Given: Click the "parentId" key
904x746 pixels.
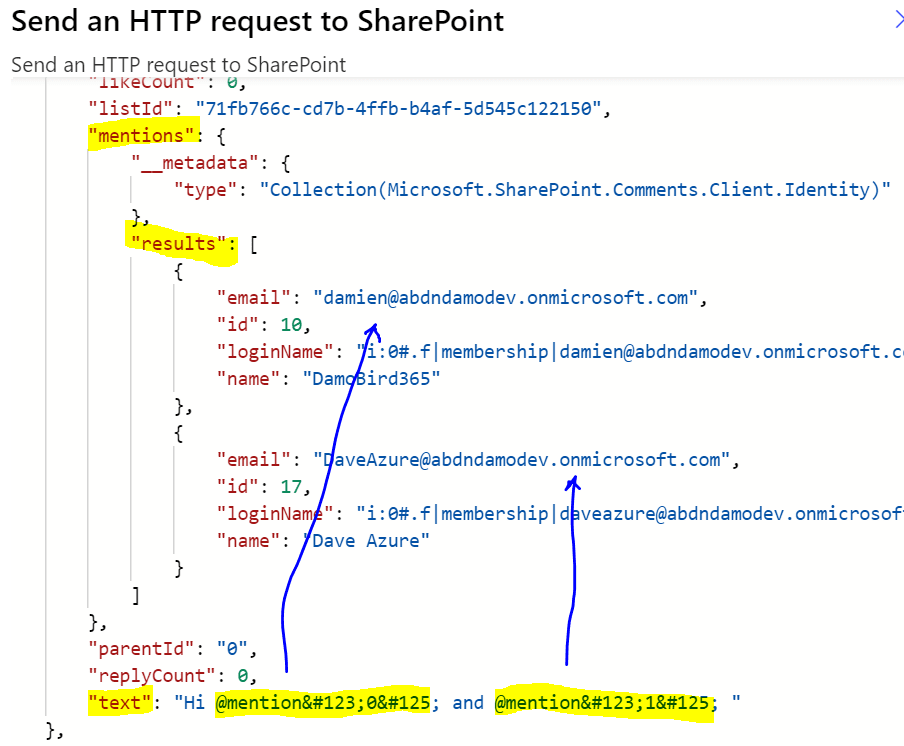Looking at the screenshot, I should coord(141,649).
